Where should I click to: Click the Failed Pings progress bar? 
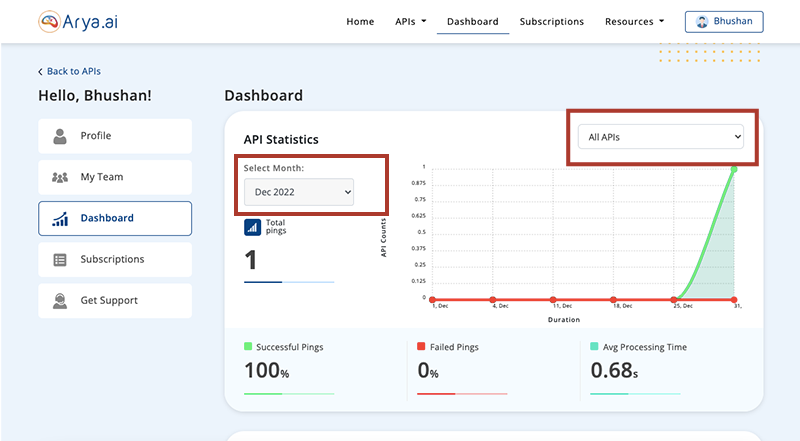462,394
